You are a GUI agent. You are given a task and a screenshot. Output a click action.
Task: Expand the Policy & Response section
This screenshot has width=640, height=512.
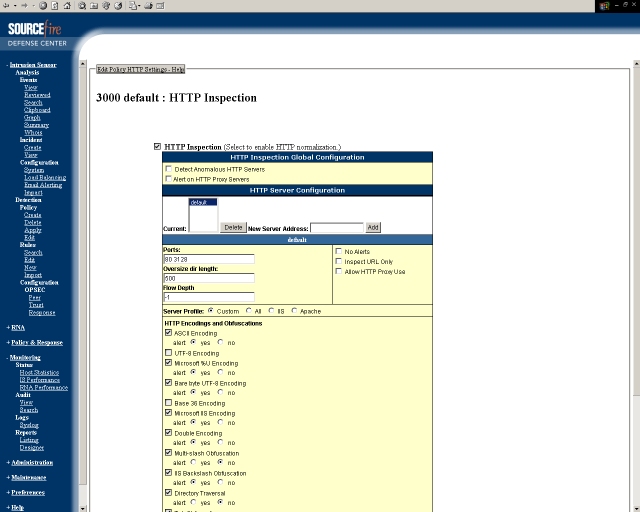point(37,342)
